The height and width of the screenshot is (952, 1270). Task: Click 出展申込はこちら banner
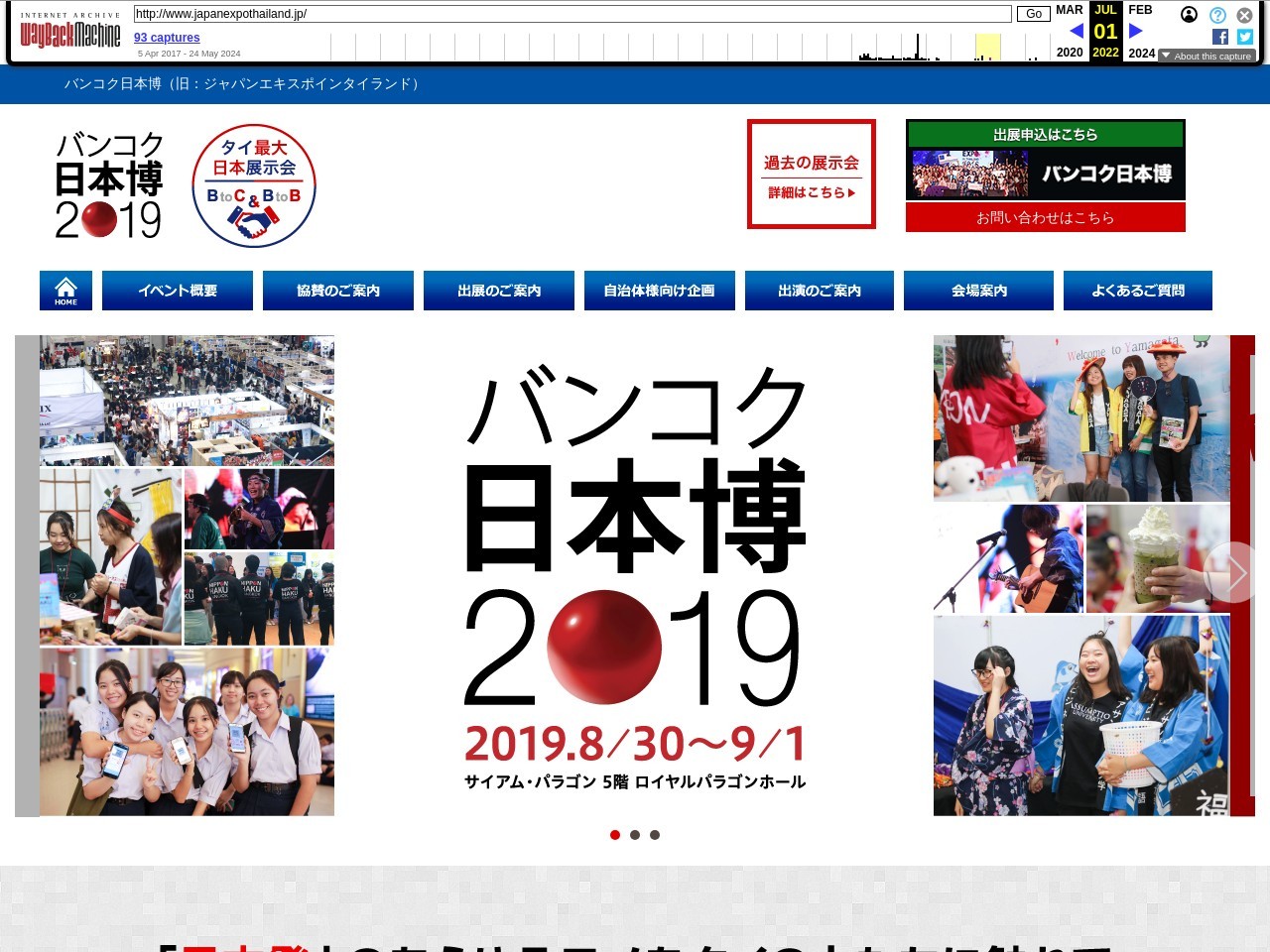point(1046,160)
